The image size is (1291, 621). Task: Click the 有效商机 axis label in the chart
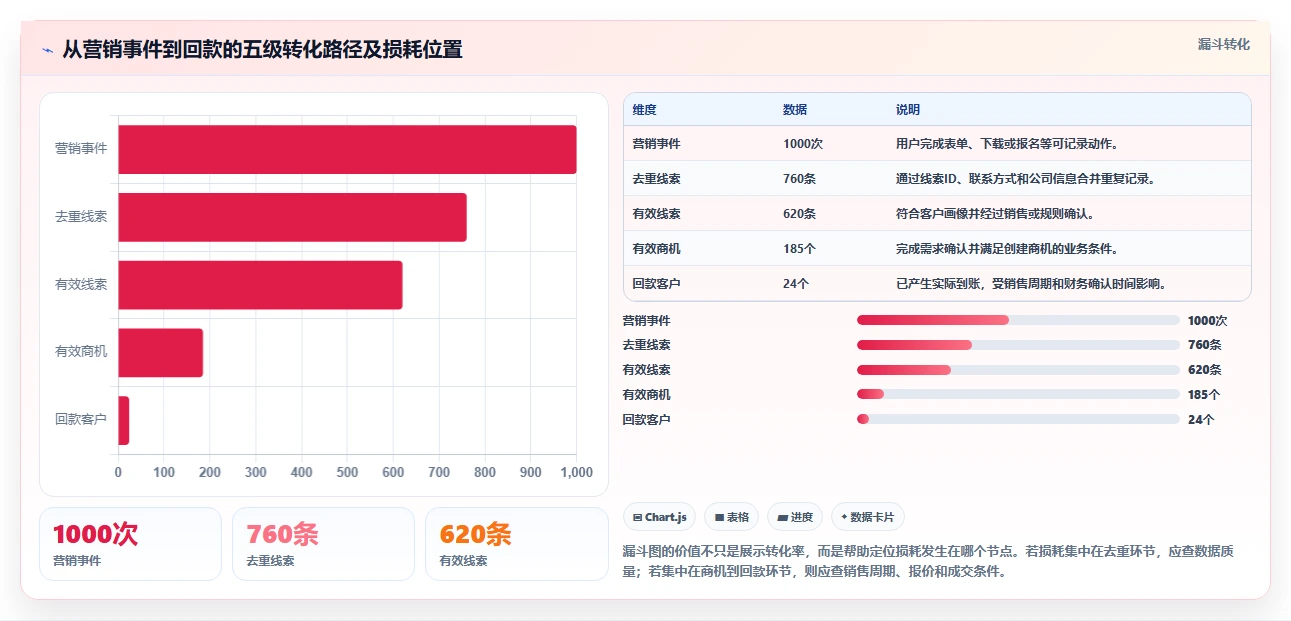[81, 352]
